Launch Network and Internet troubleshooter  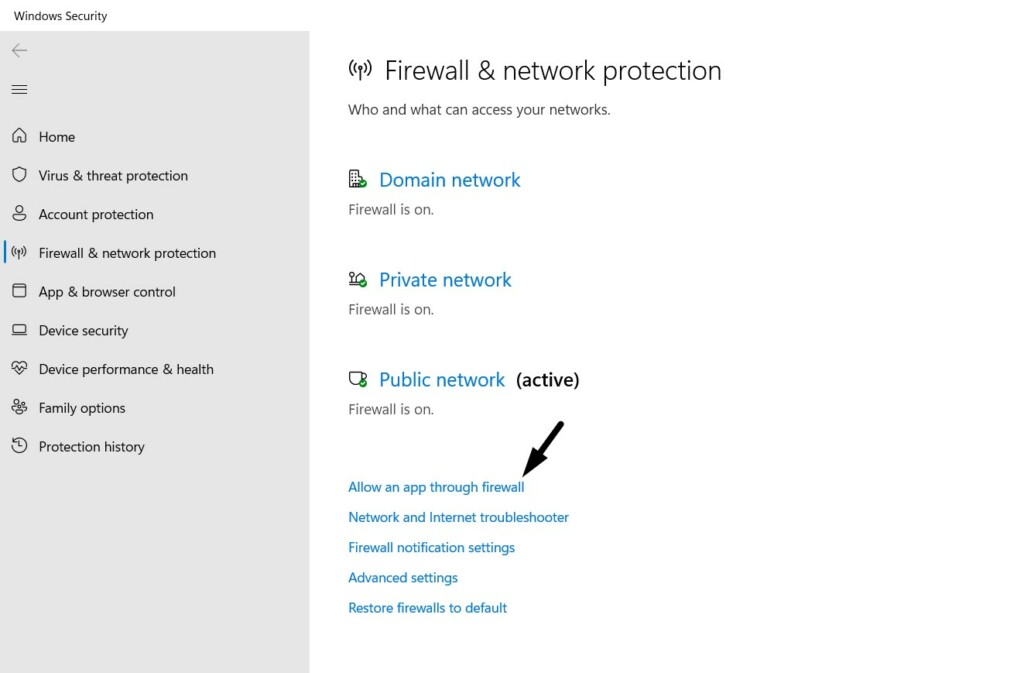(458, 517)
